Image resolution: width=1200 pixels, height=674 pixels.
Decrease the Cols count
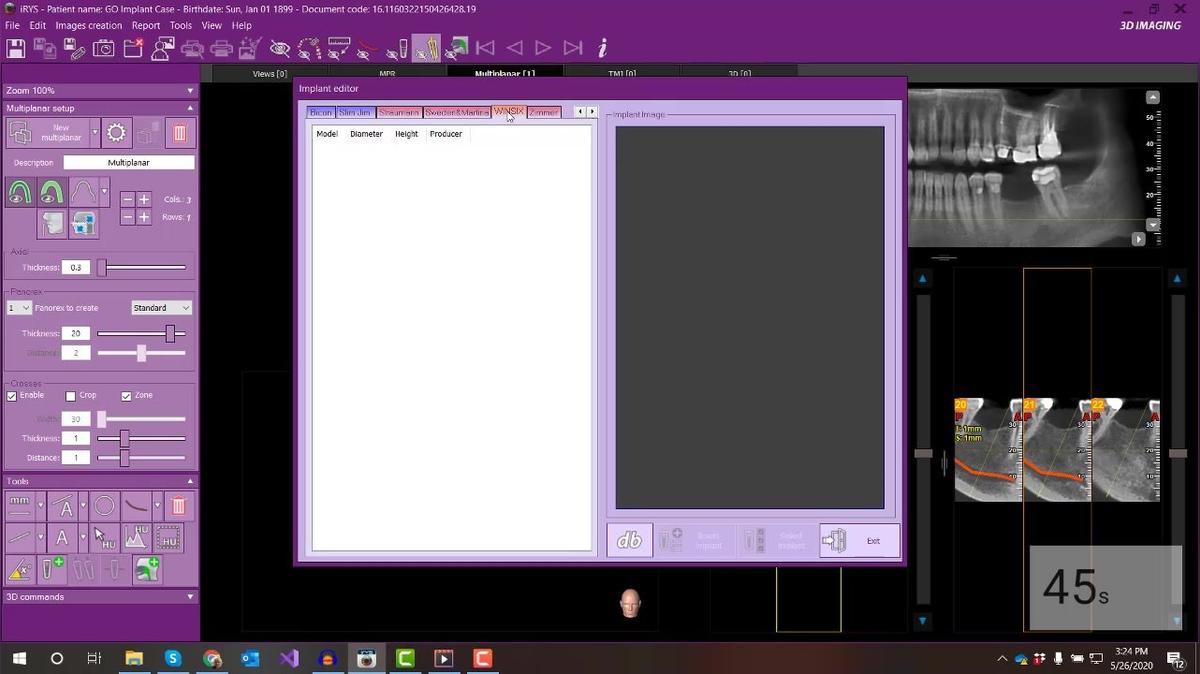coord(128,200)
